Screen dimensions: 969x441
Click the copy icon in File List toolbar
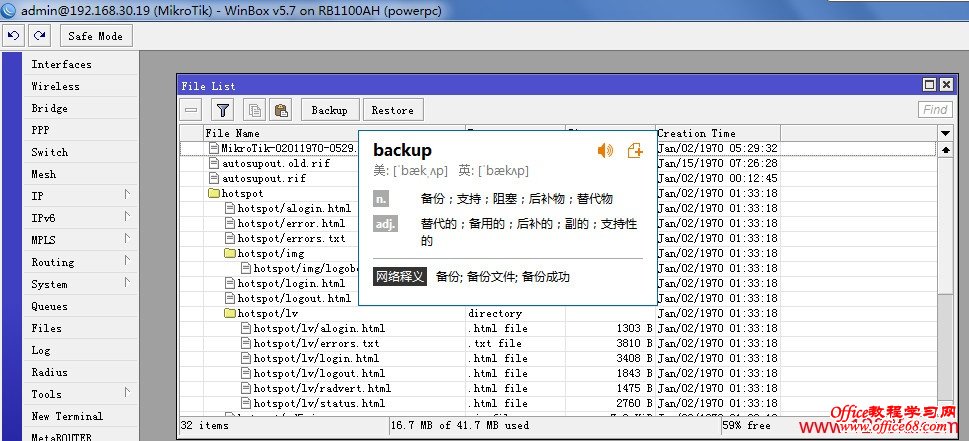[x=254, y=111]
